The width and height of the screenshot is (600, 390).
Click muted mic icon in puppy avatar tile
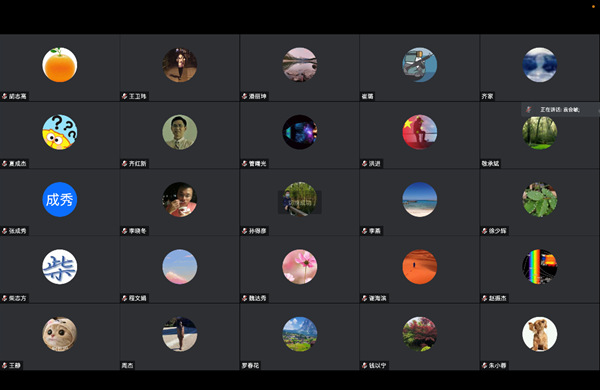pyautogui.click(x=484, y=366)
